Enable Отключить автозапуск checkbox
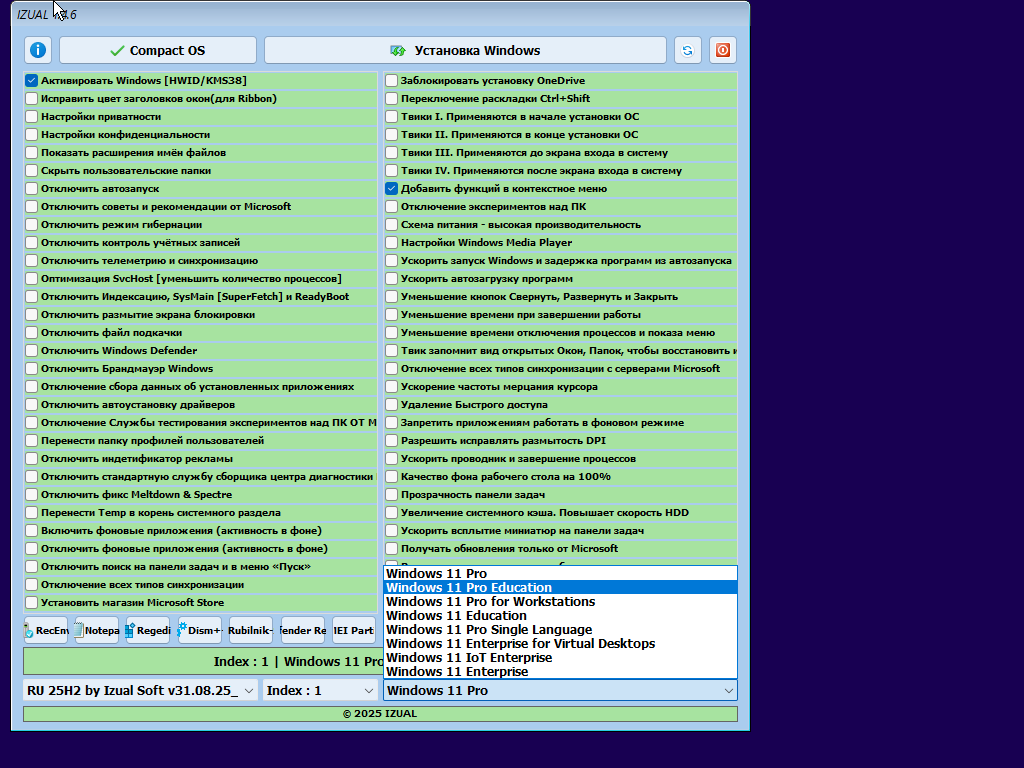The width and height of the screenshot is (1024, 768). pos(31,189)
